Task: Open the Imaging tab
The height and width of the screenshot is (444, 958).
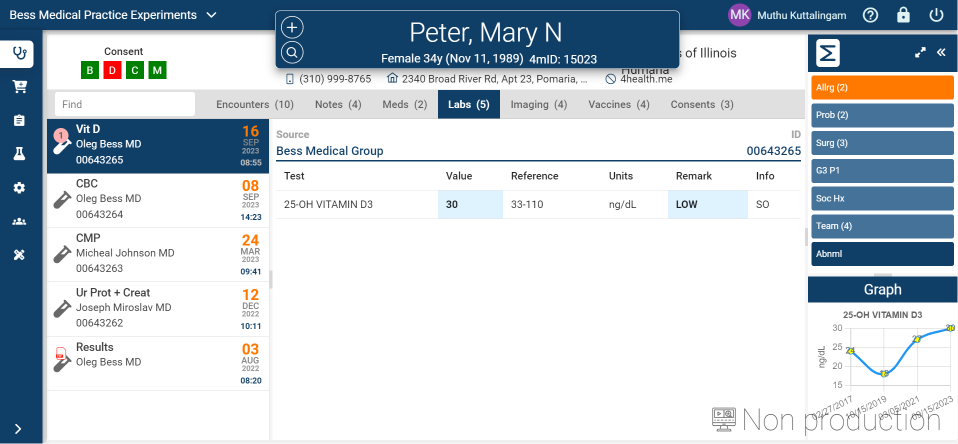Action: tap(538, 104)
